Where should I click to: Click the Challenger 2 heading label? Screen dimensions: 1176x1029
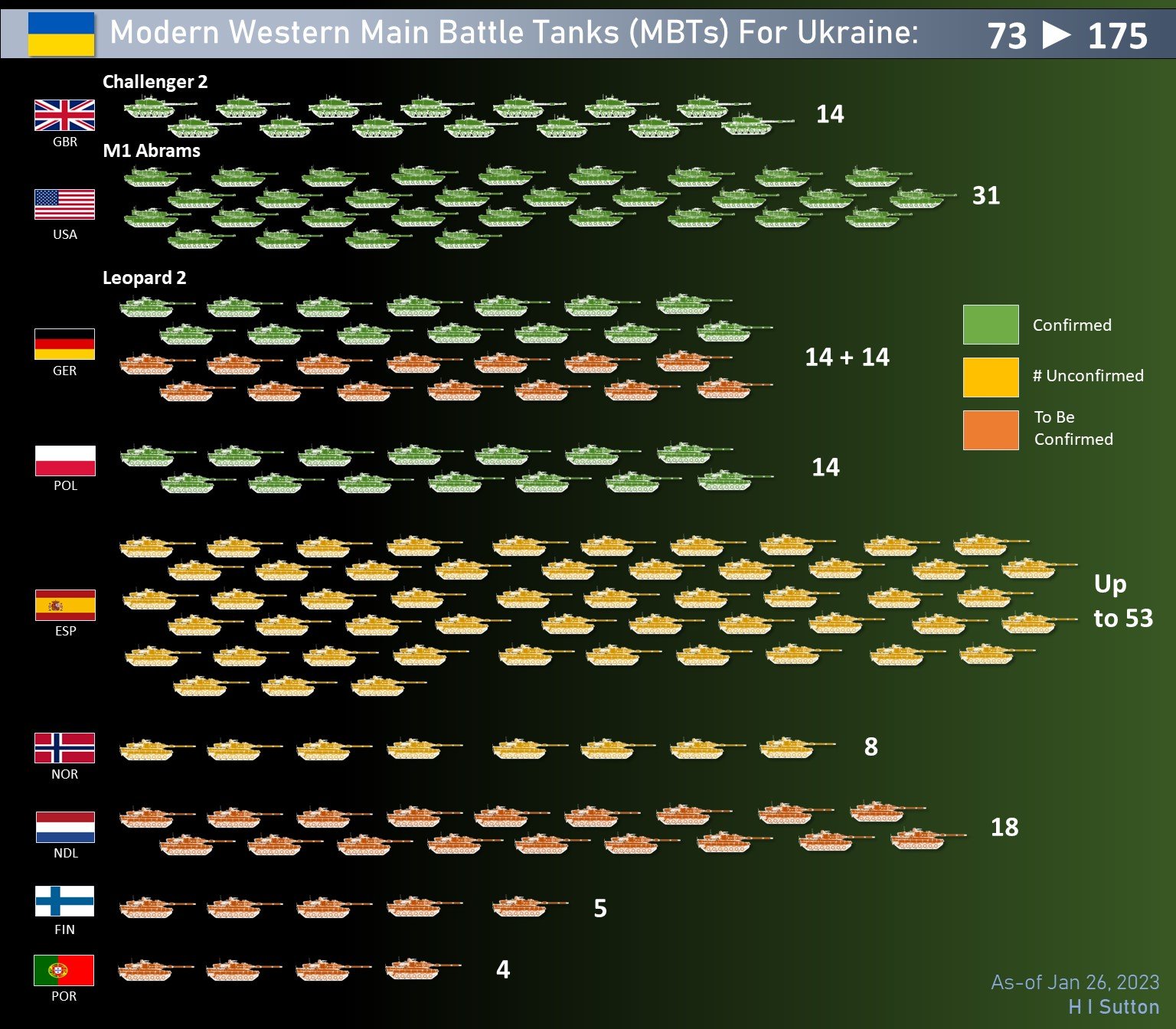click(x=155, y=82)
